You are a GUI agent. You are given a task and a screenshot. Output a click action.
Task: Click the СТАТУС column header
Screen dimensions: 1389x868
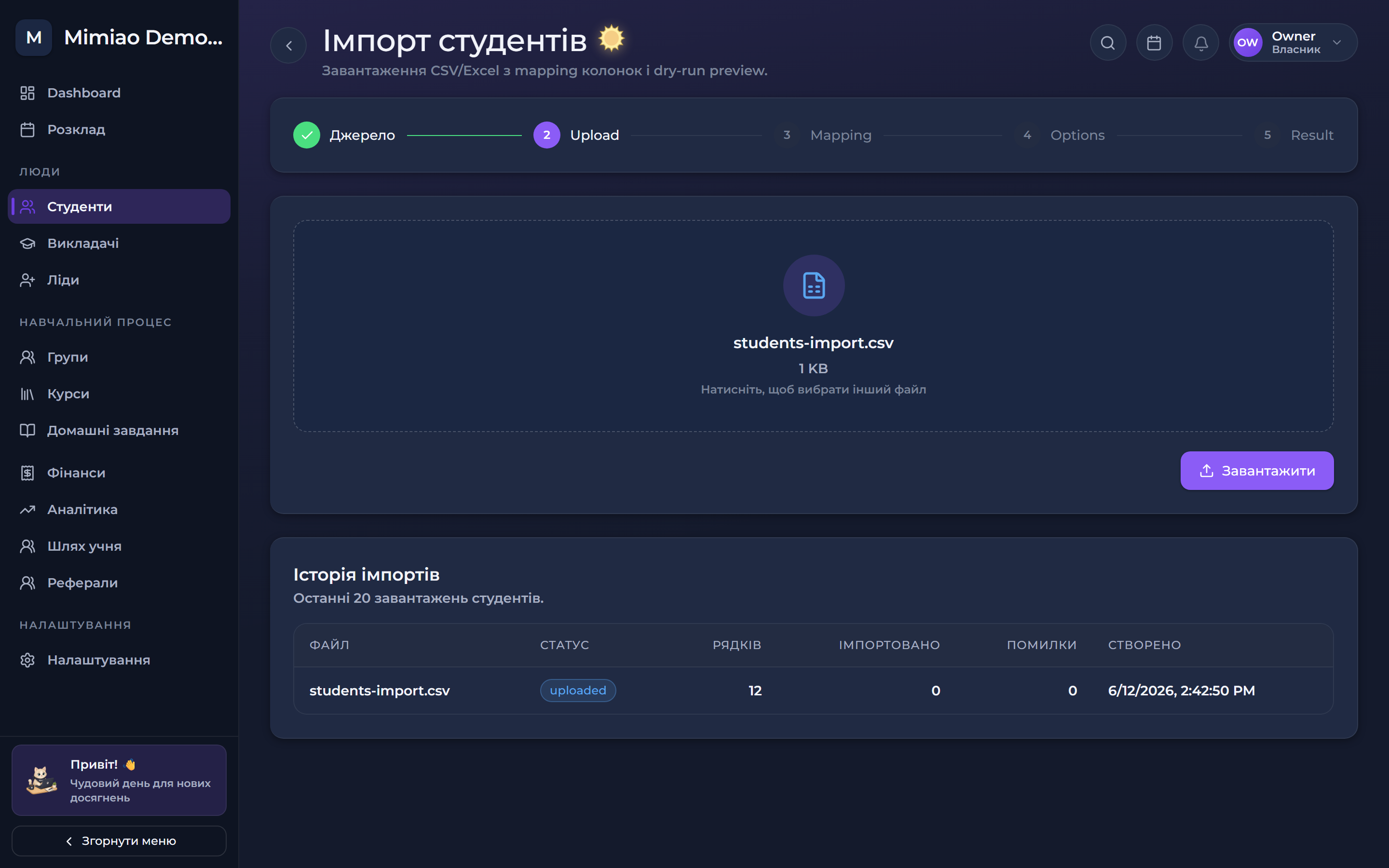click(565, 645)
